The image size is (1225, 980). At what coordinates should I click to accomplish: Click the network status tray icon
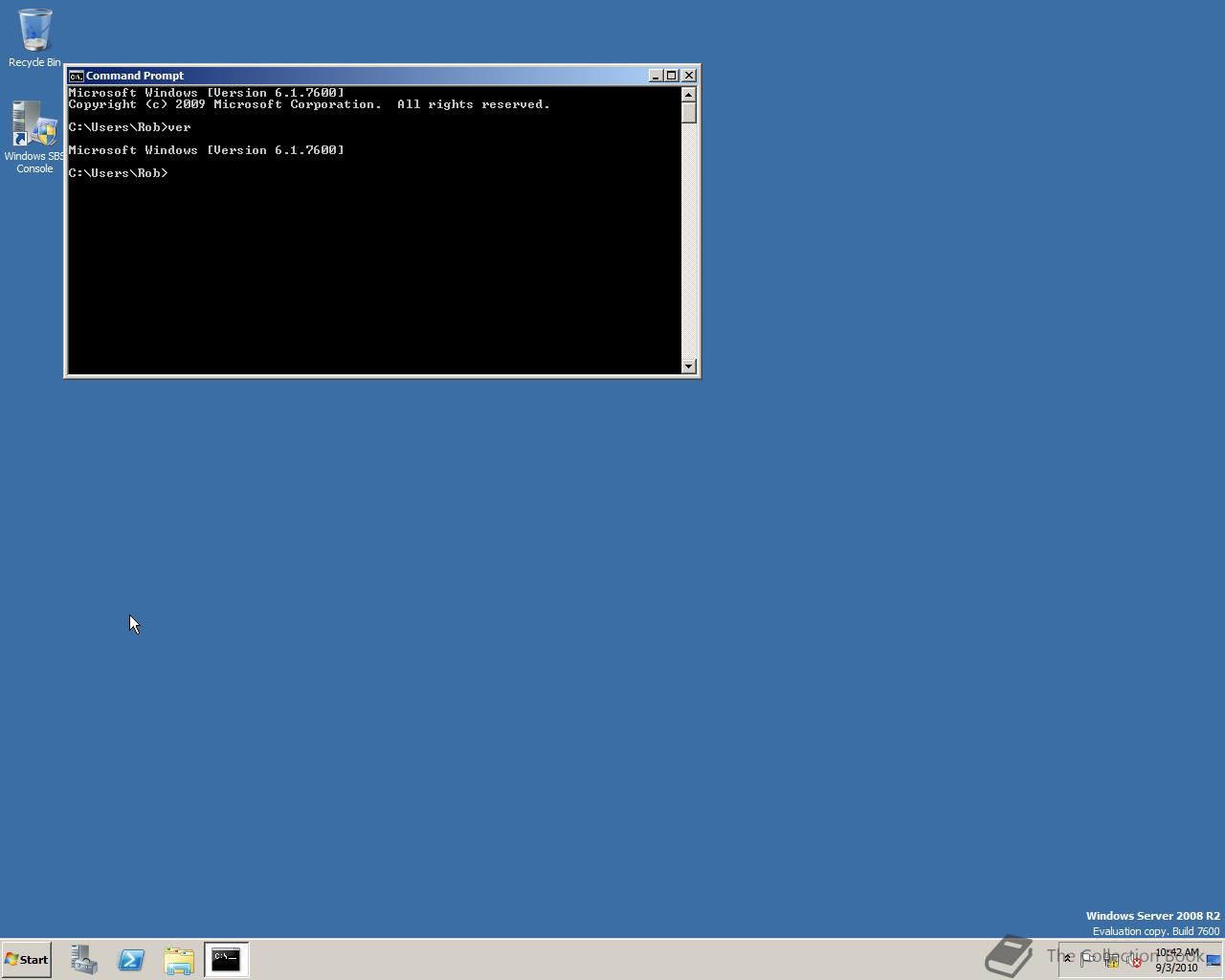(x=1111, y=960)
